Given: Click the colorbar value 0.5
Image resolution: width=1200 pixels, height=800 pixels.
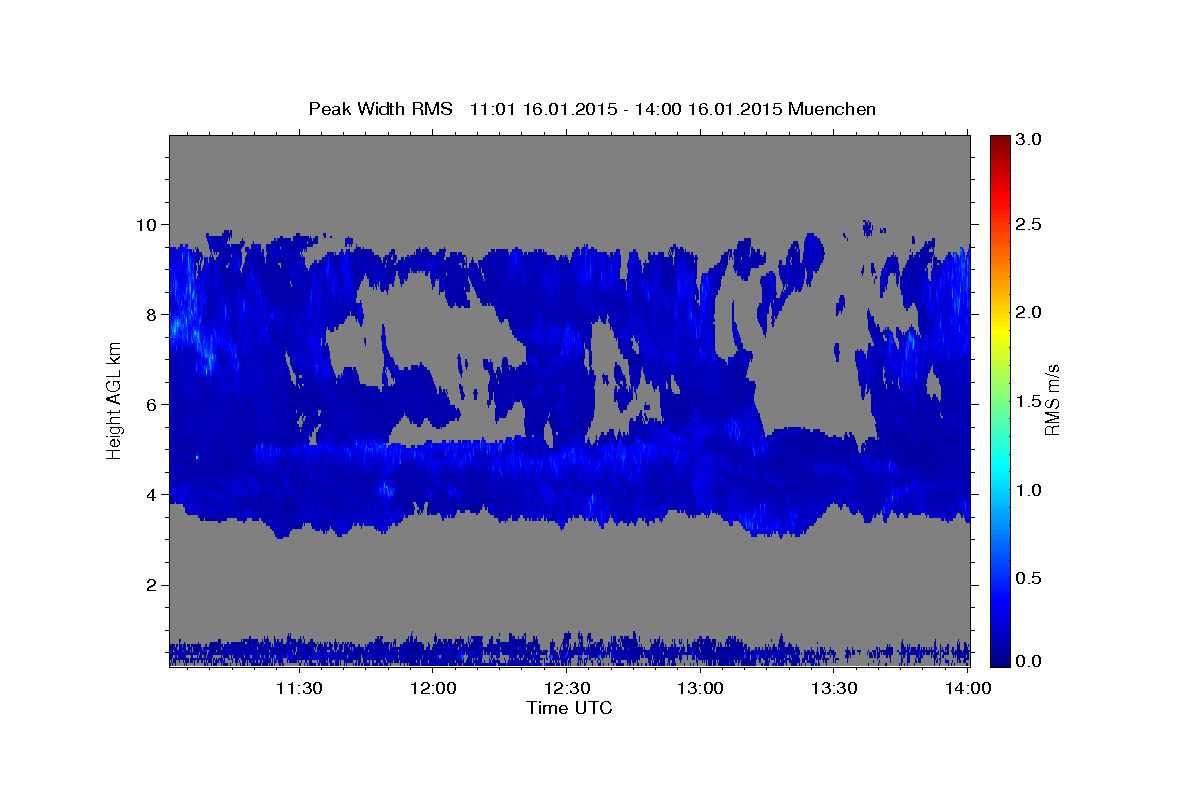Looking at the screenshot, I should click(1029, 579).
